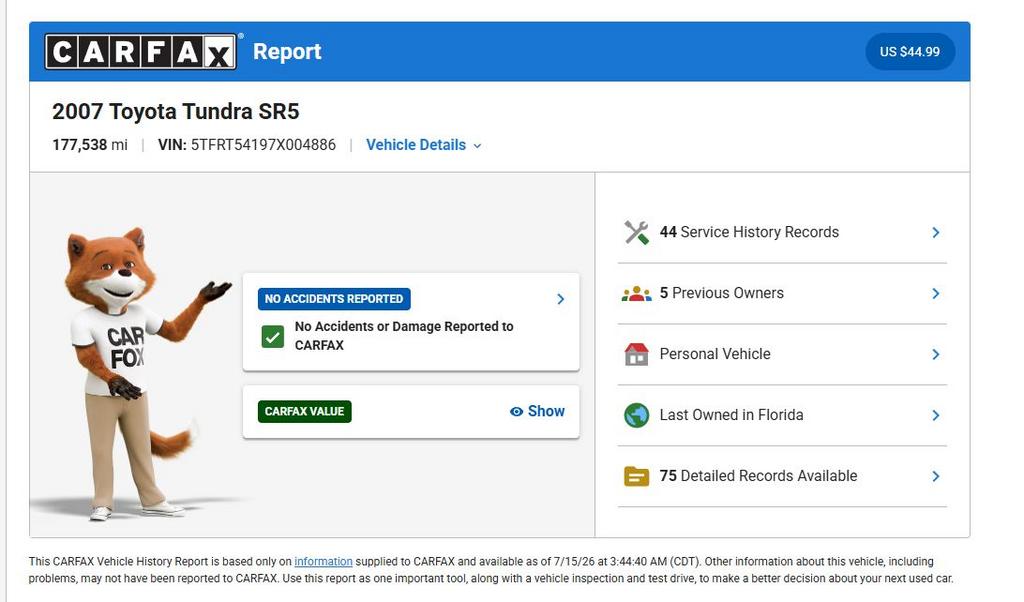1024x602 pixels.
Task: Open arrow for 5 Previous Owners
Action: tap(935, 294)
